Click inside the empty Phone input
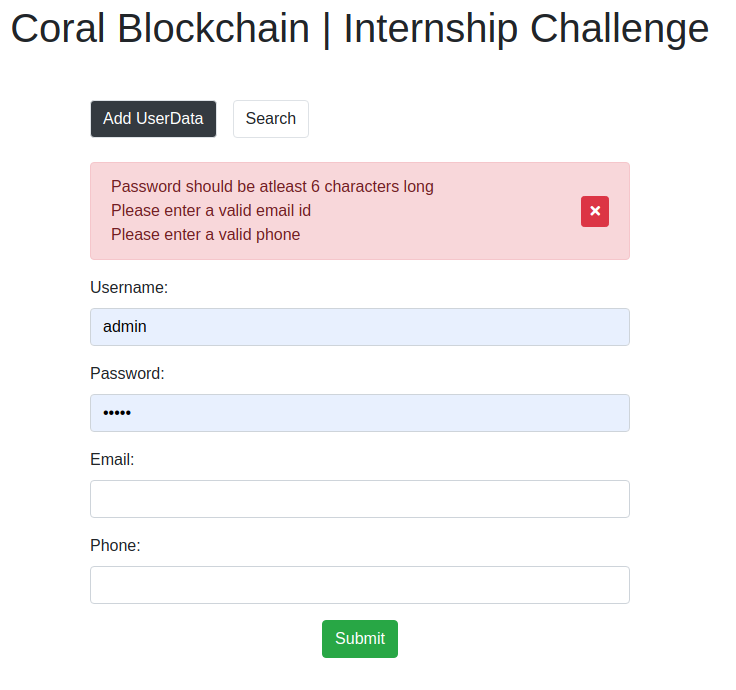736x690 pixels. [x=360, y=584]
